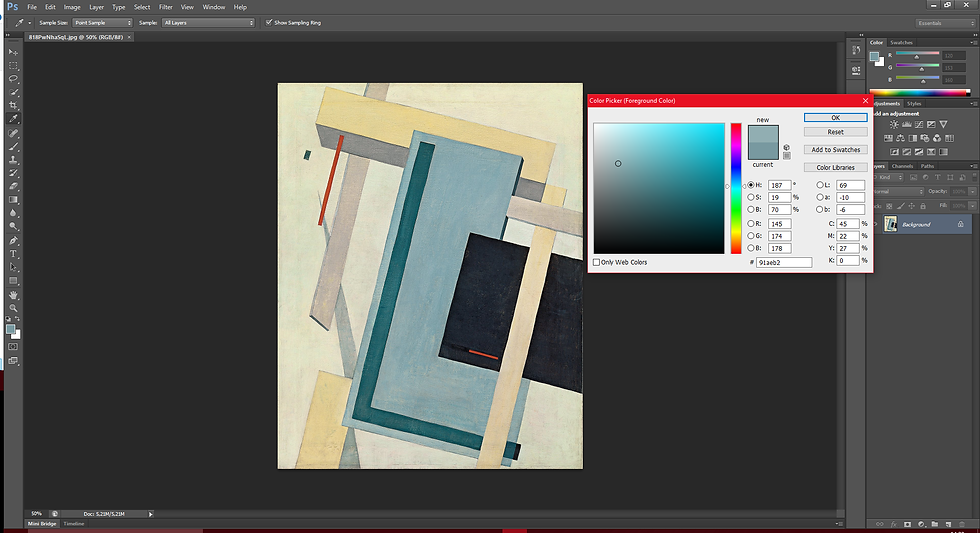Open the Sample Size dropdown

102,22
